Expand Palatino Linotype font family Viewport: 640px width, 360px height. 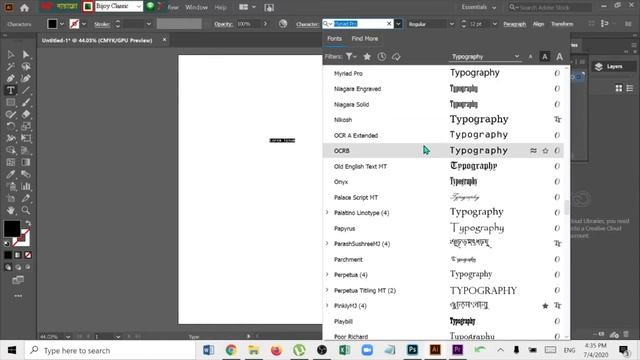click(327, 213)
